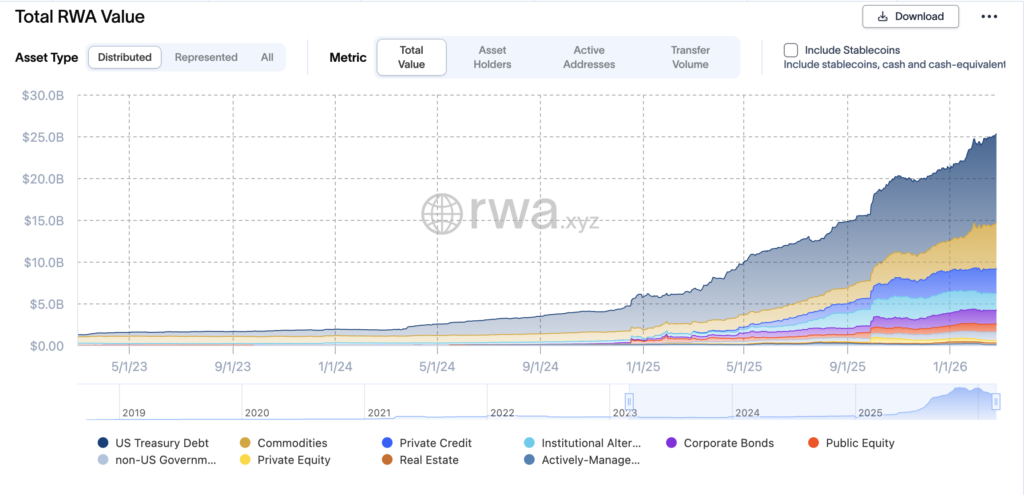
Task: Click the right range slider handle
Action: pos(996,401)
